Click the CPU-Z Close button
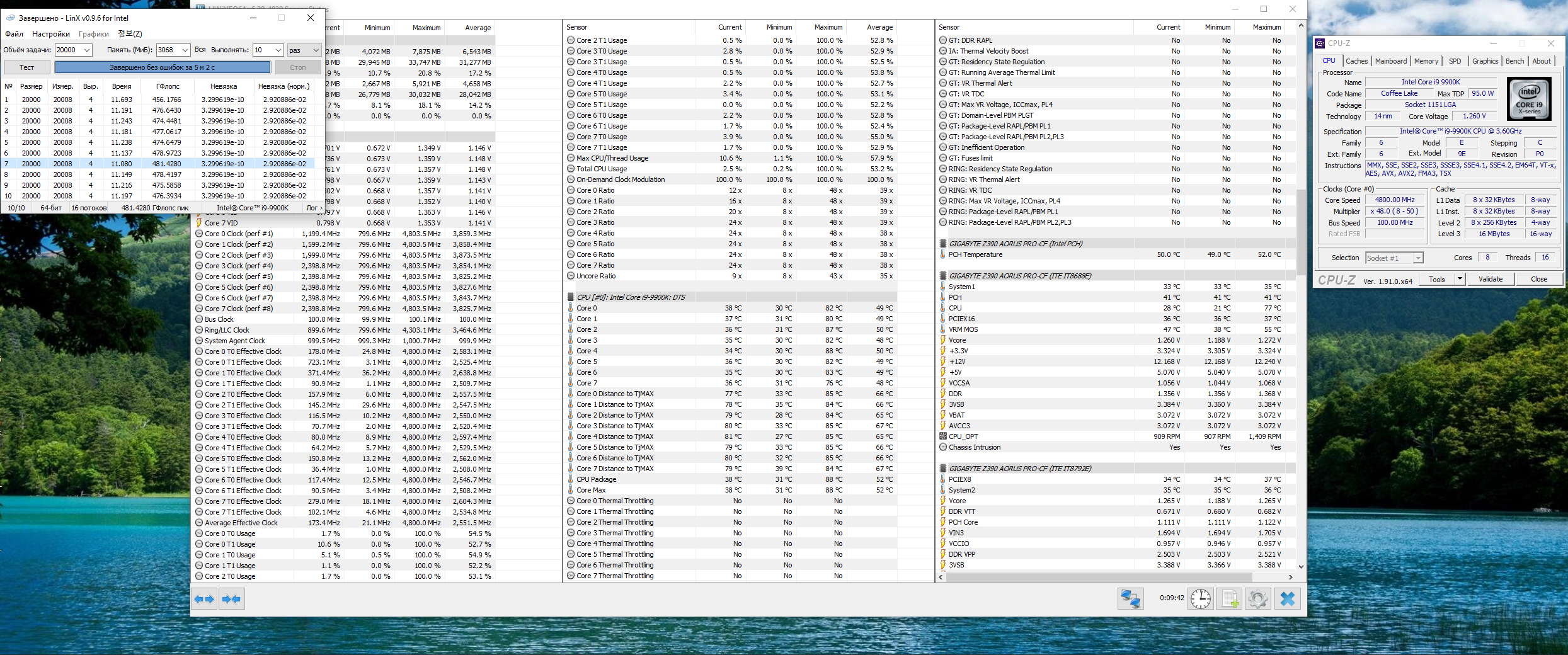Viewport: 1568px width, 655px height. [1539, 279]
